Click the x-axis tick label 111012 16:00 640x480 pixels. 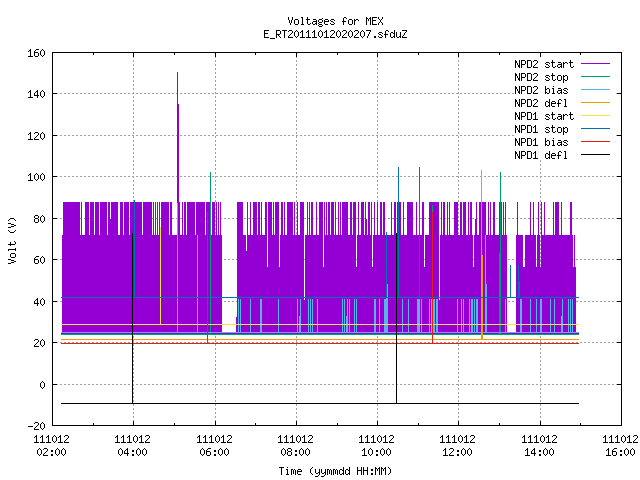[620, 446]
